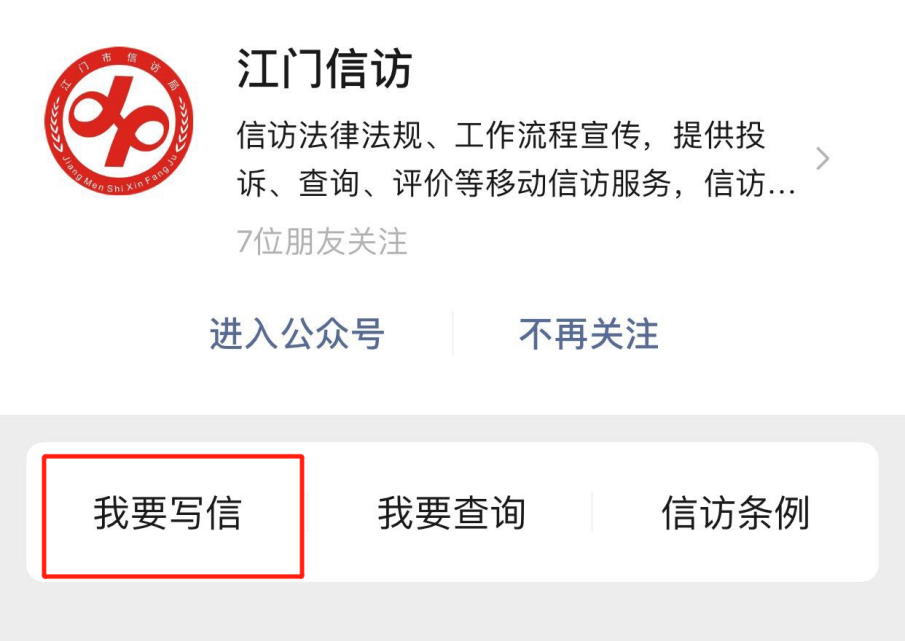Viewport: 905px width, 641px height.
Task: Open the 信访条例 menu item
Action: coord(735,512)
